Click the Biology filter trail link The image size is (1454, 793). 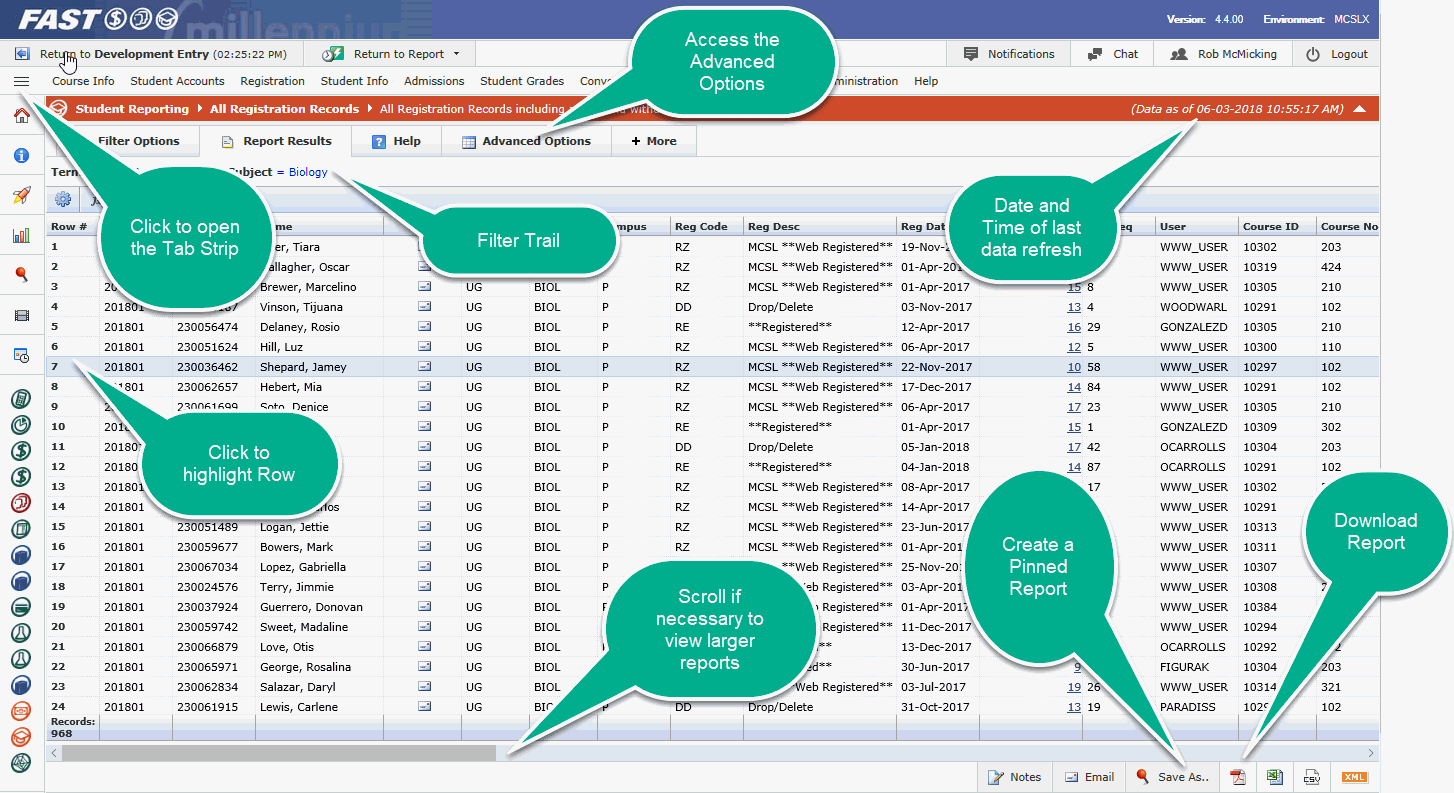(x=308, y=172)
